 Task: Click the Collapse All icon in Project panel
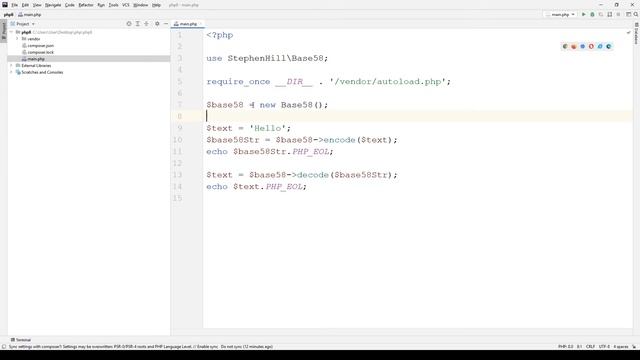146,24
